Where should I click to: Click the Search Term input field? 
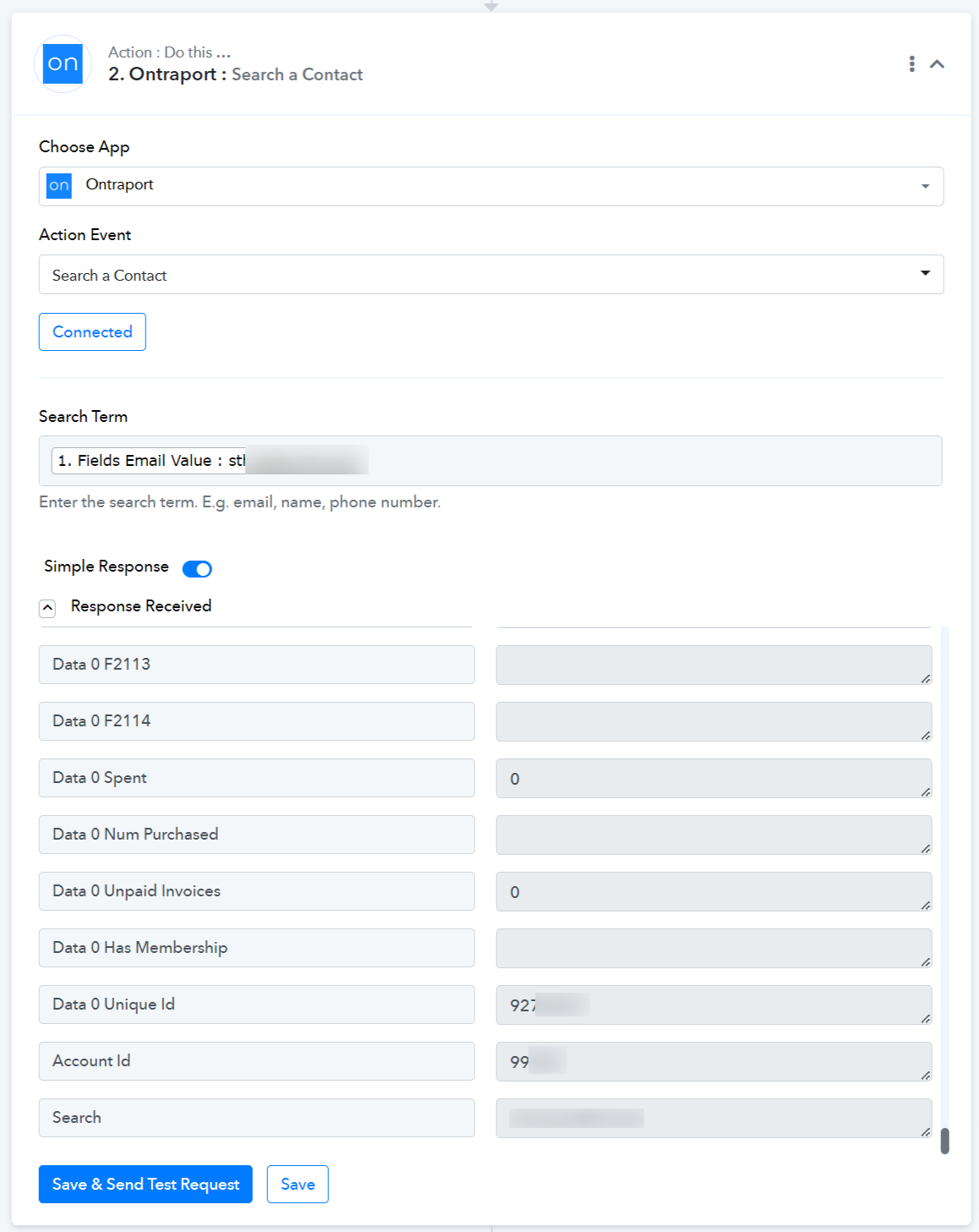[x=490, y=461]
